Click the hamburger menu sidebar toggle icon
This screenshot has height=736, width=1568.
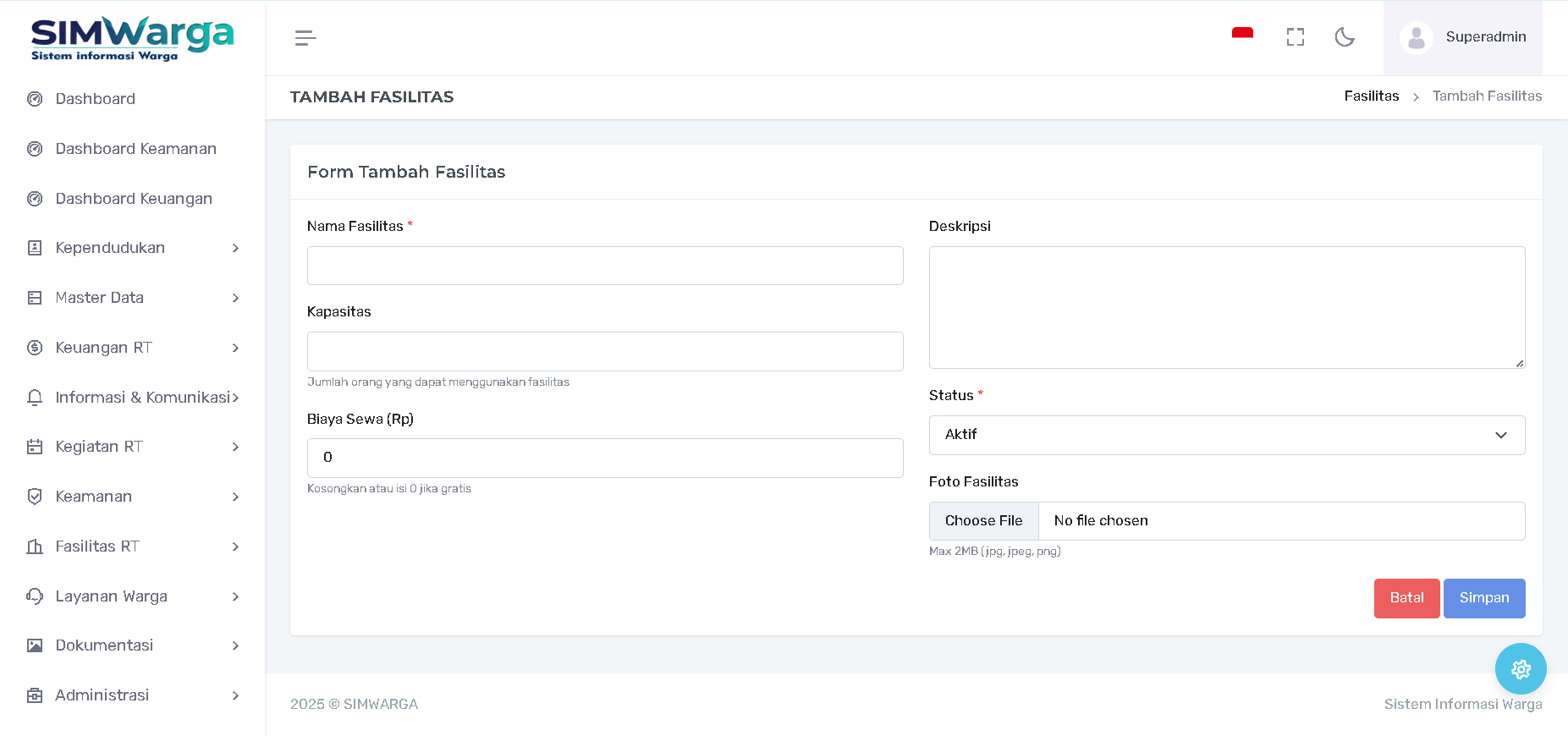[x=305, y=38]
